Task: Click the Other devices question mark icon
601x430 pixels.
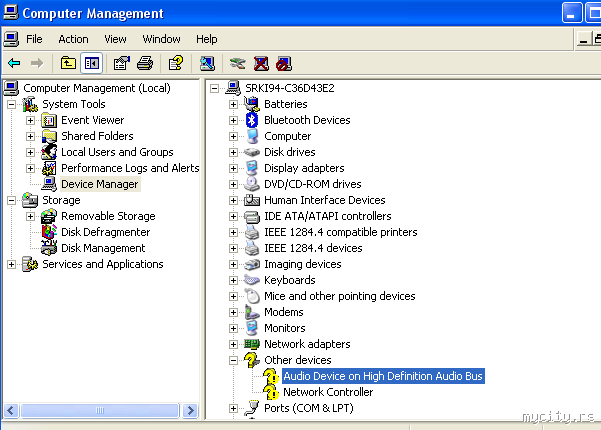Action: [252, 360]
